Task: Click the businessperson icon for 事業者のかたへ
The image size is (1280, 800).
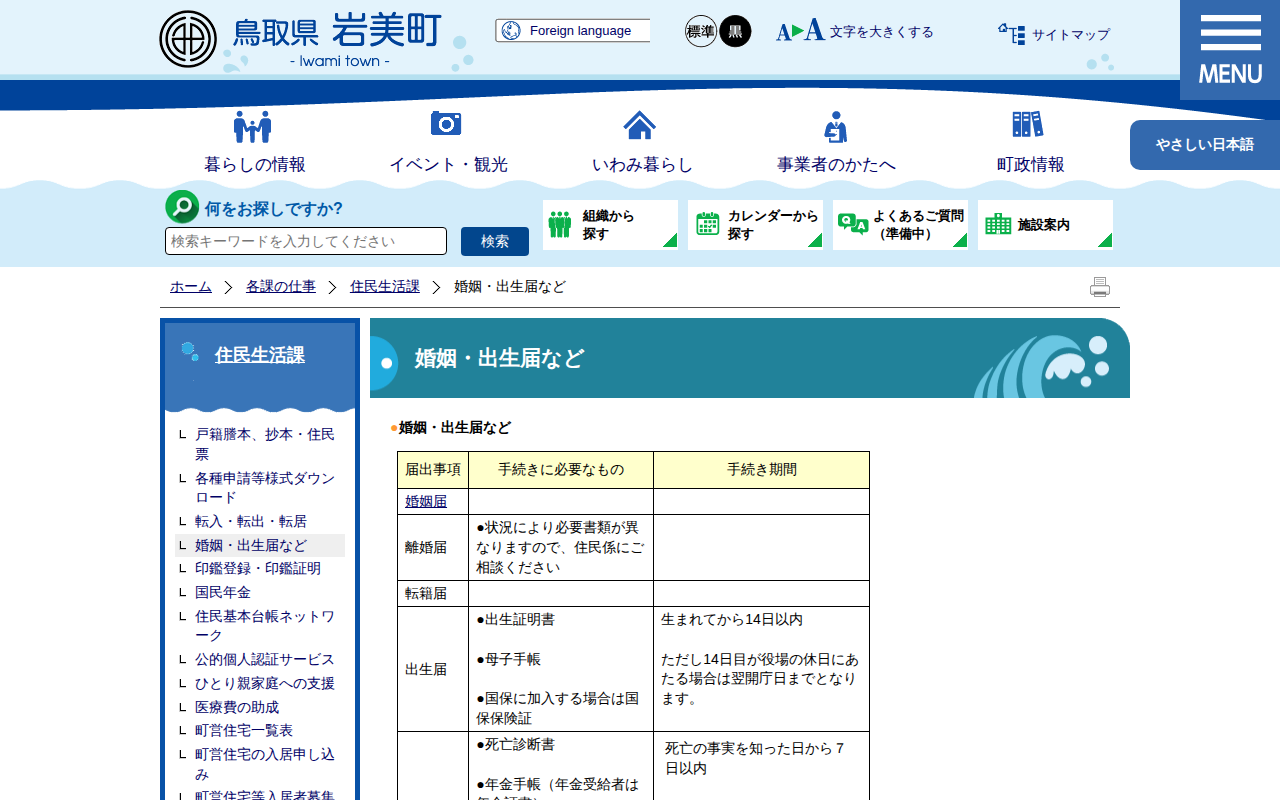Action: 835,127
